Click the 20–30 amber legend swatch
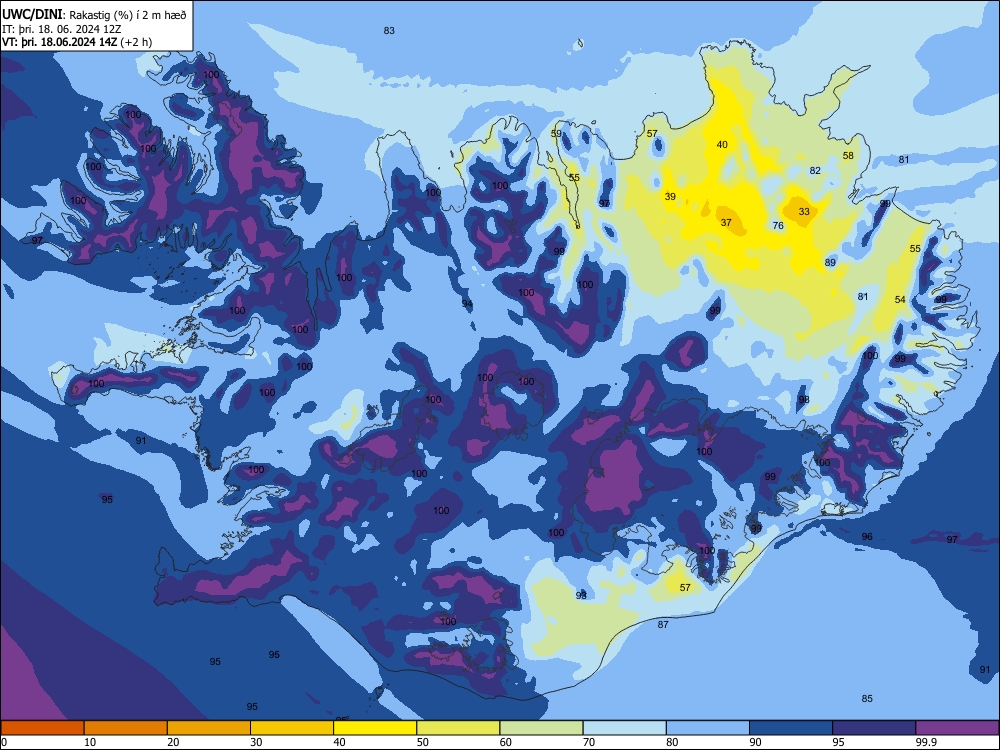The width and height of the screenshot is (1000, 750). (x=209, y=728)
